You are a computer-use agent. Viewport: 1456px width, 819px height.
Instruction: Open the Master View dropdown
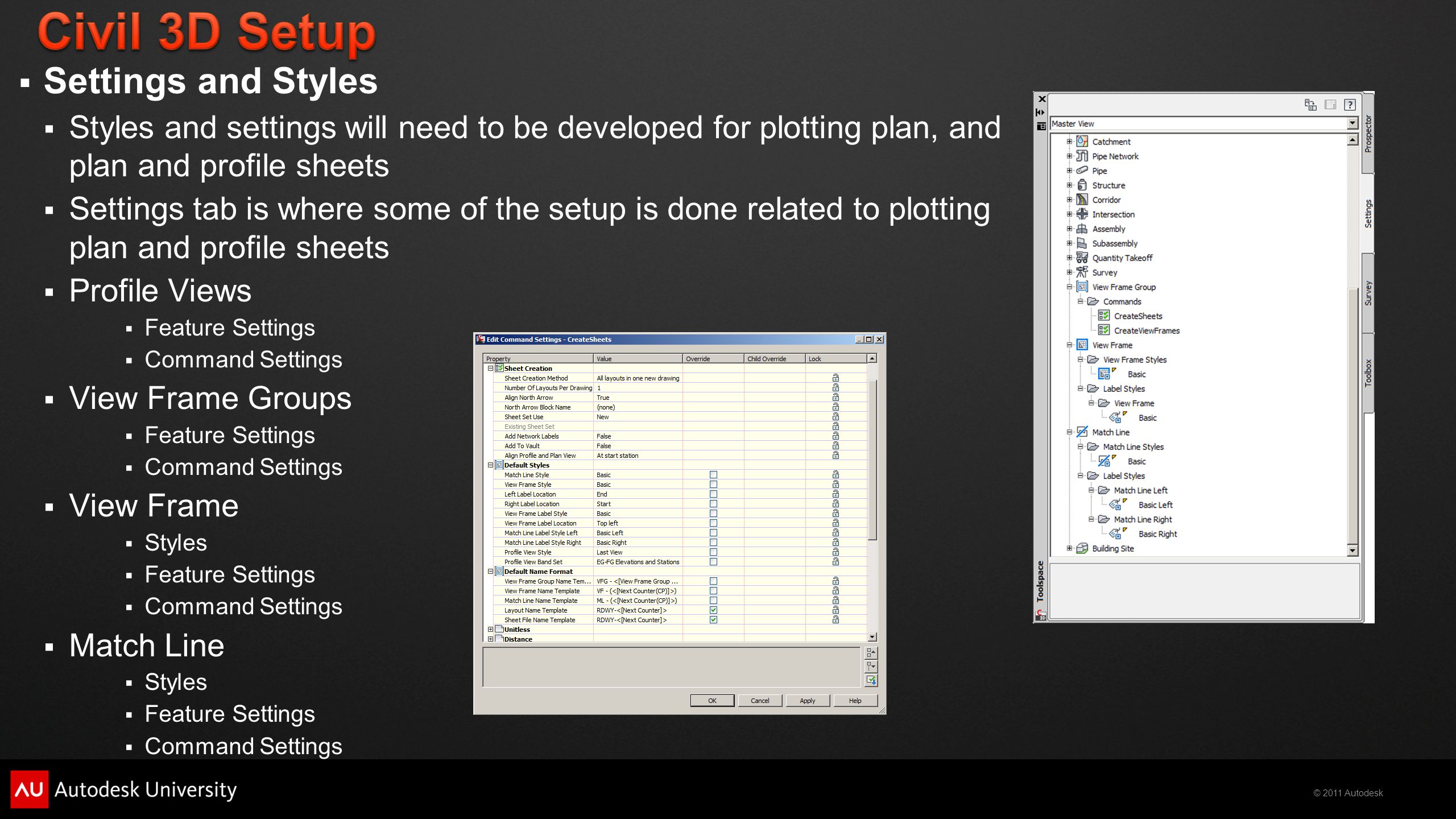point(1352,123)
